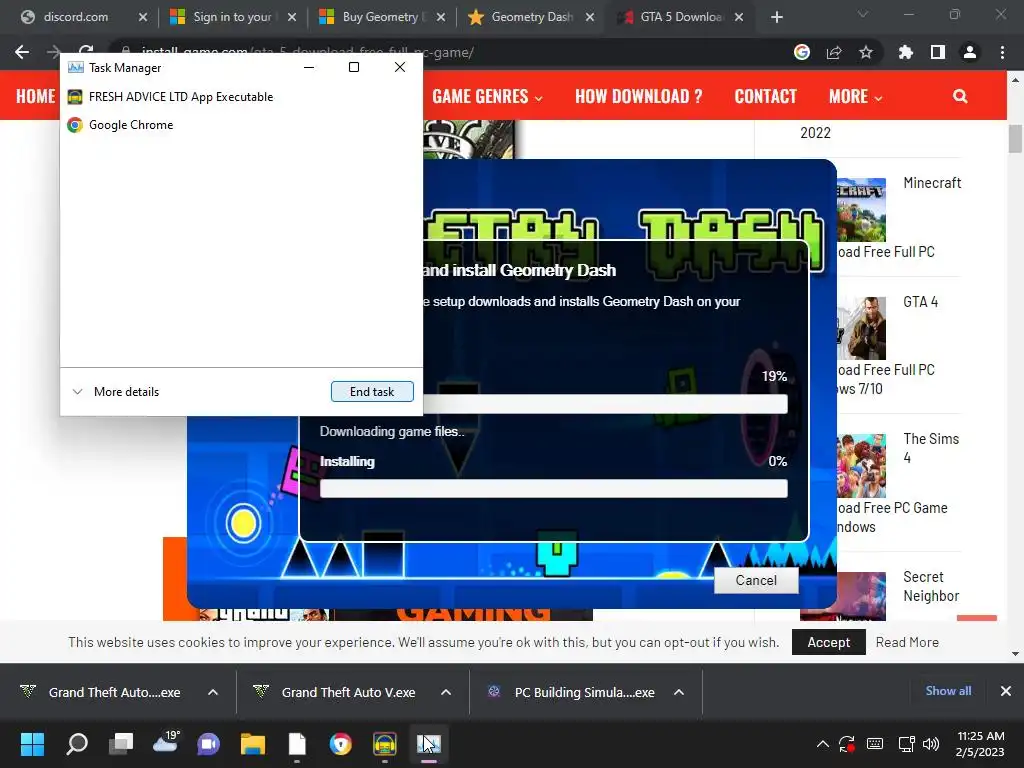Click the Installing progress bar at 0%
This screenshot has height=768, width=1024.
[553, 488]
